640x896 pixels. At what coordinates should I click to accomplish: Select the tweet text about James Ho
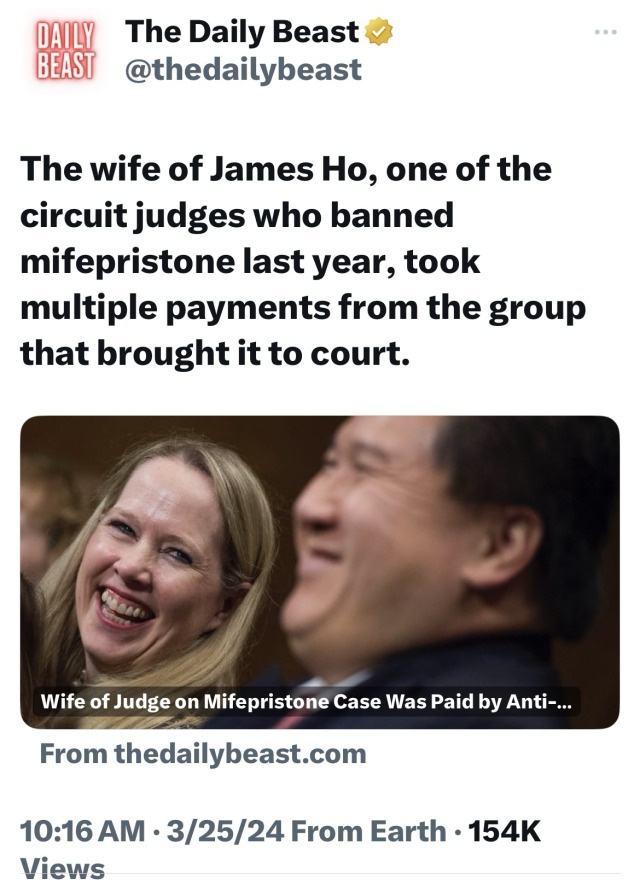(x=303, y=261)
